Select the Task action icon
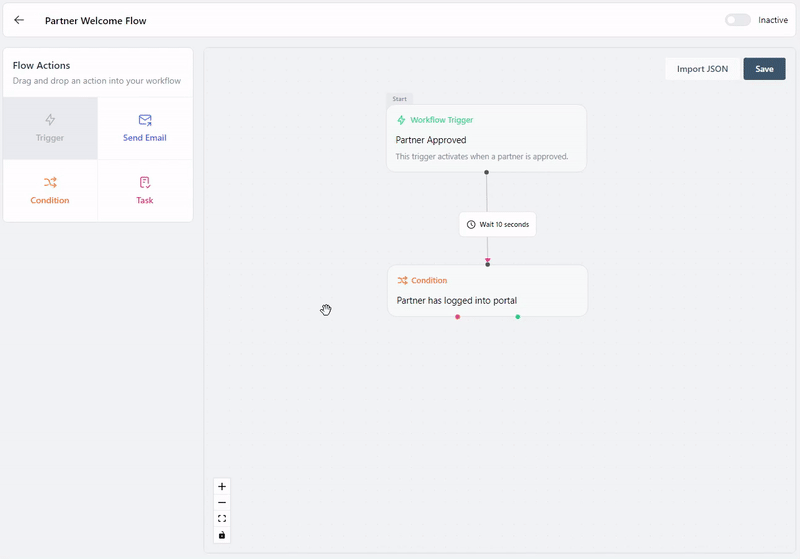 145,182
